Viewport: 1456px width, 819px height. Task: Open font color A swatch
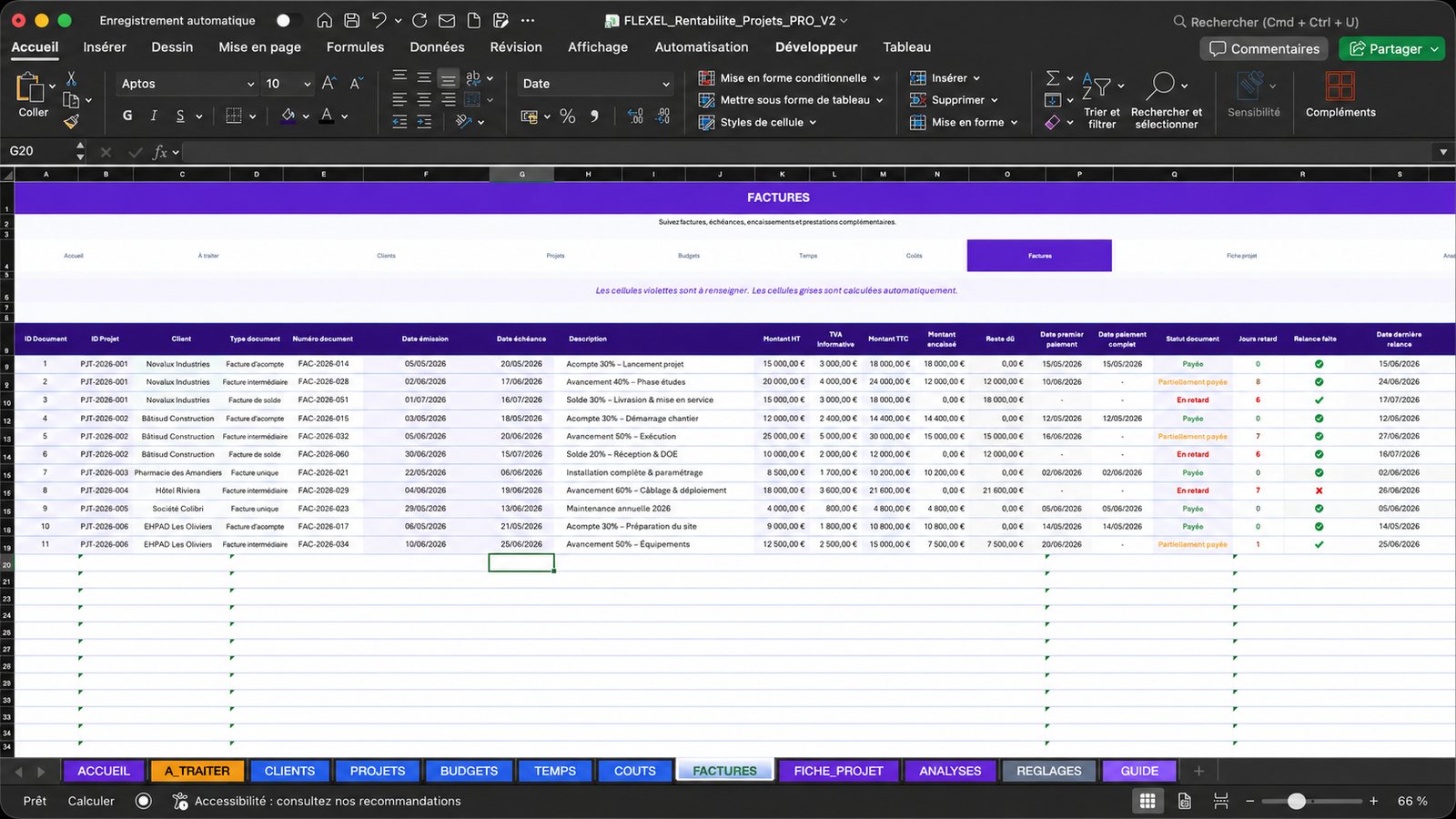327,116
